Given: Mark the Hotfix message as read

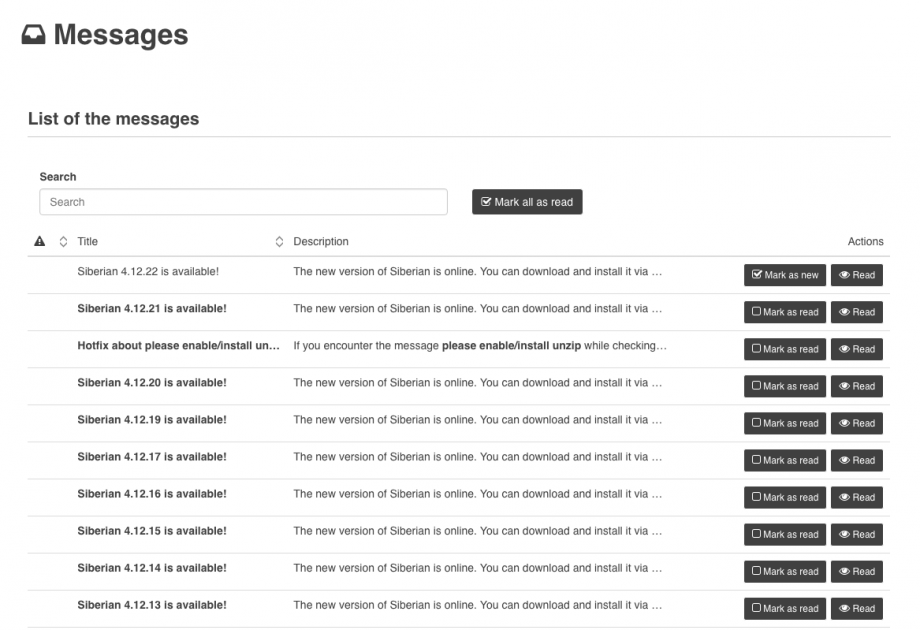Looking at the screenshot, I should click(x=784, y=349).
